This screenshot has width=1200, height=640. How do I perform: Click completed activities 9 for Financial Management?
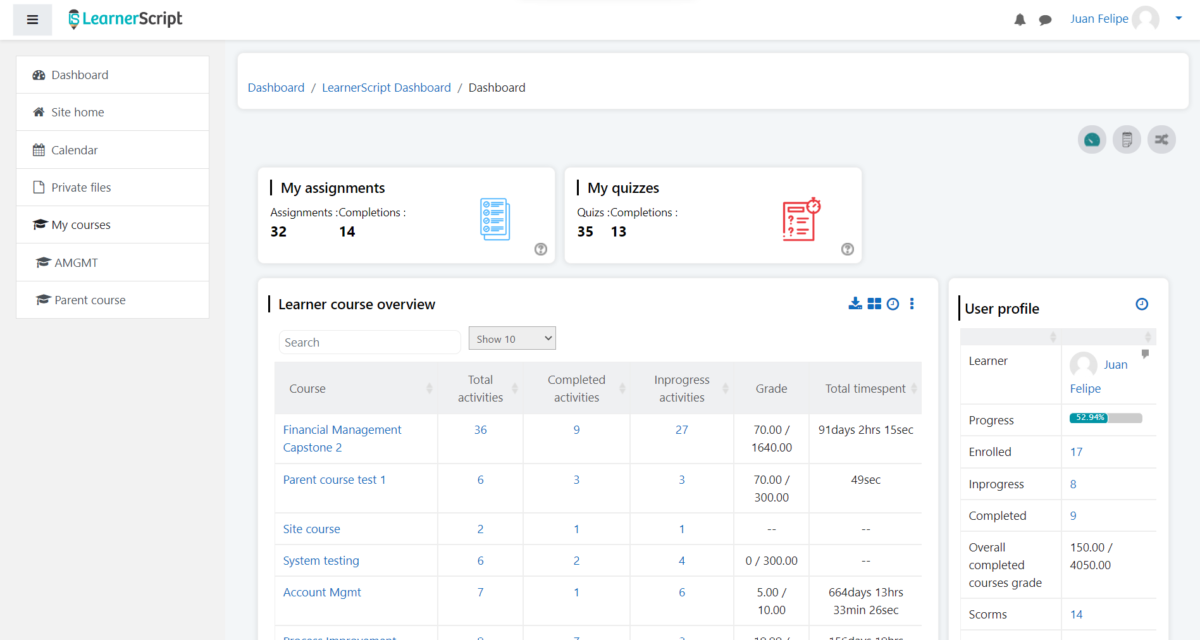point(576,430)
